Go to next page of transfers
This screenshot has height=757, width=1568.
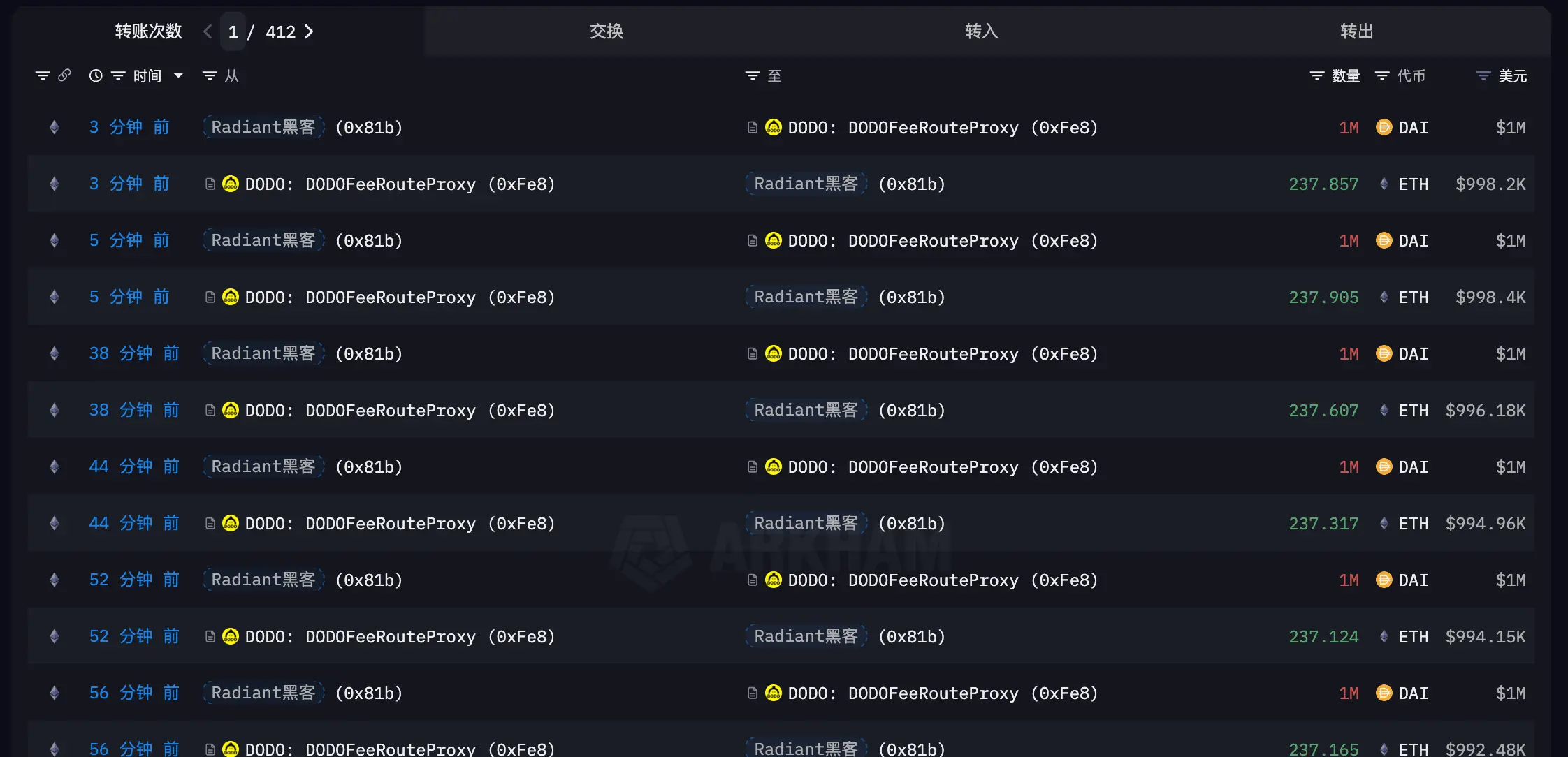point(309,31)
